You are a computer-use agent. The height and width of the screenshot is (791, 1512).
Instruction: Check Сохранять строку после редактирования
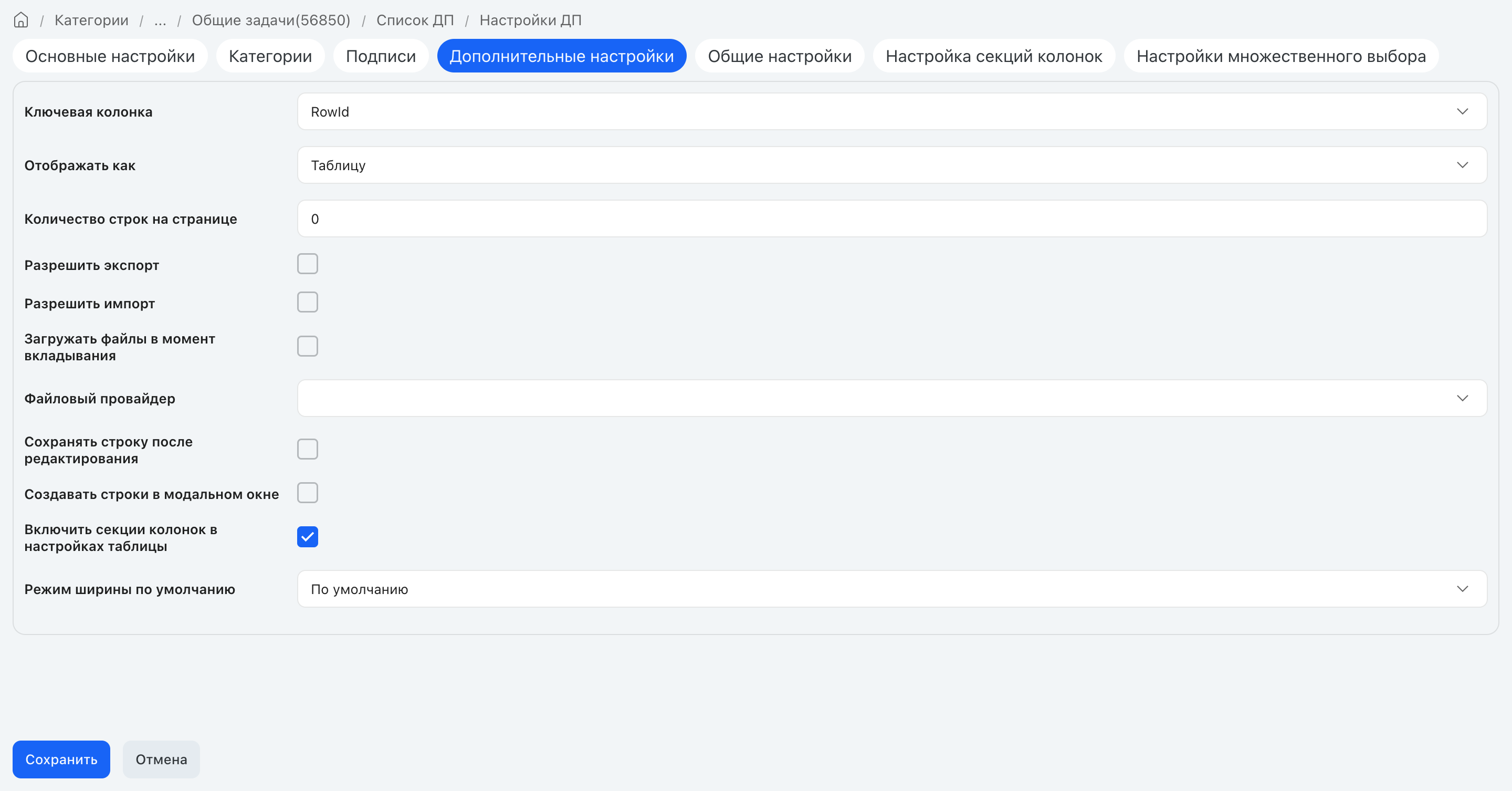point(308,449)
